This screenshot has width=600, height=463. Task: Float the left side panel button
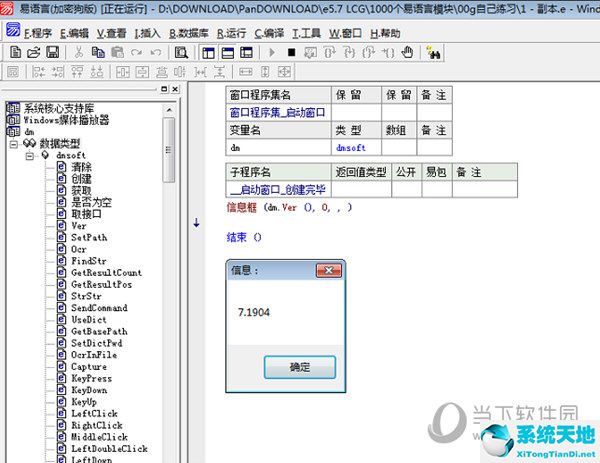(164, 89)
